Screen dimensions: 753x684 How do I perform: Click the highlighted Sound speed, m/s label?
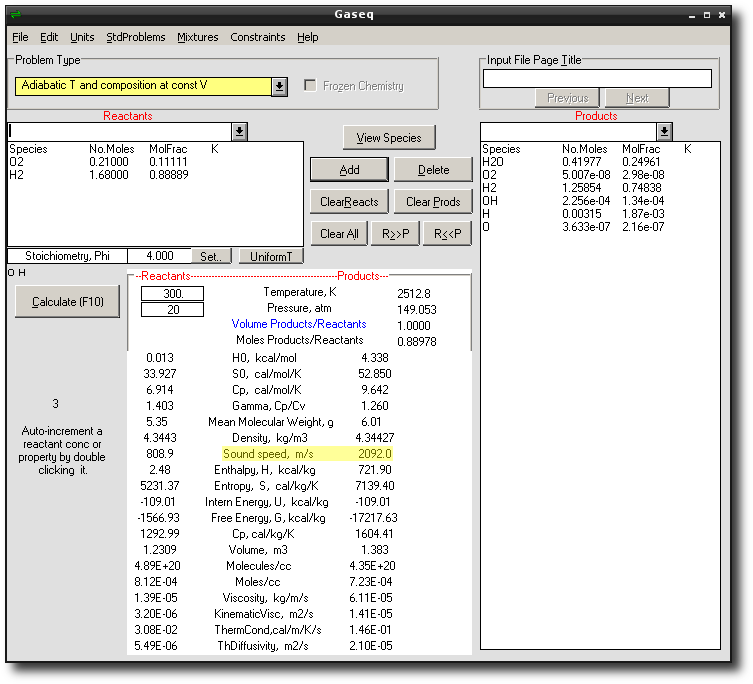[268, 454]
